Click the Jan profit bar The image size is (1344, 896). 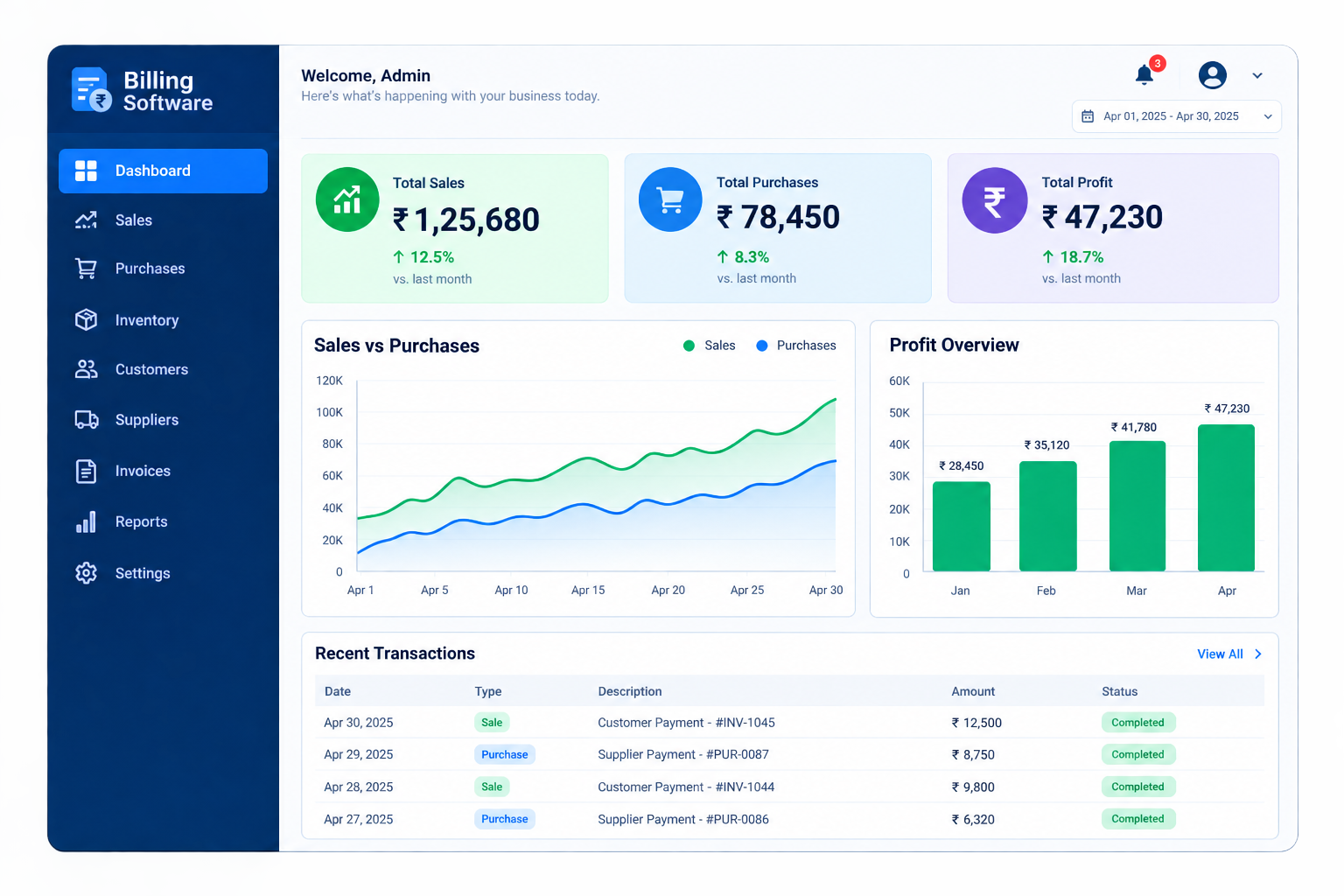tap(961, 527)
